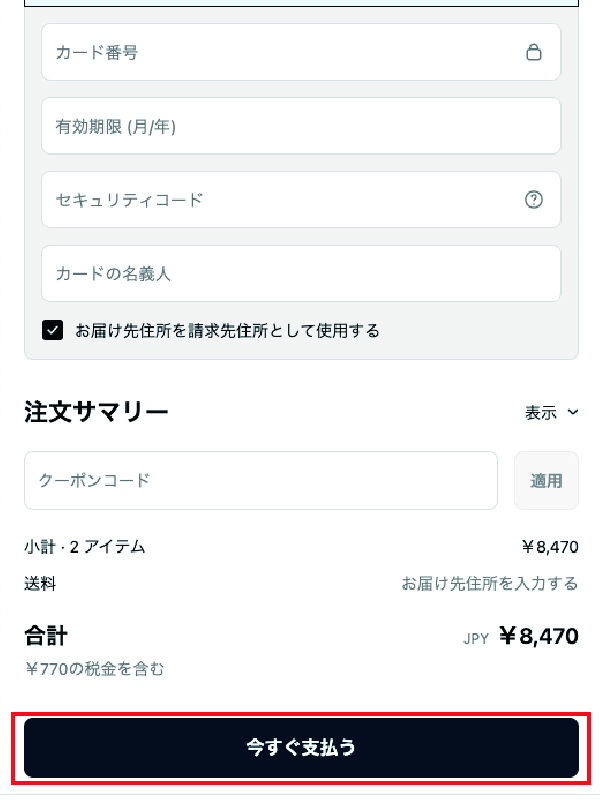Click the お届け先住所を請求先住所として使用する label text

click(x=227, y=330)
